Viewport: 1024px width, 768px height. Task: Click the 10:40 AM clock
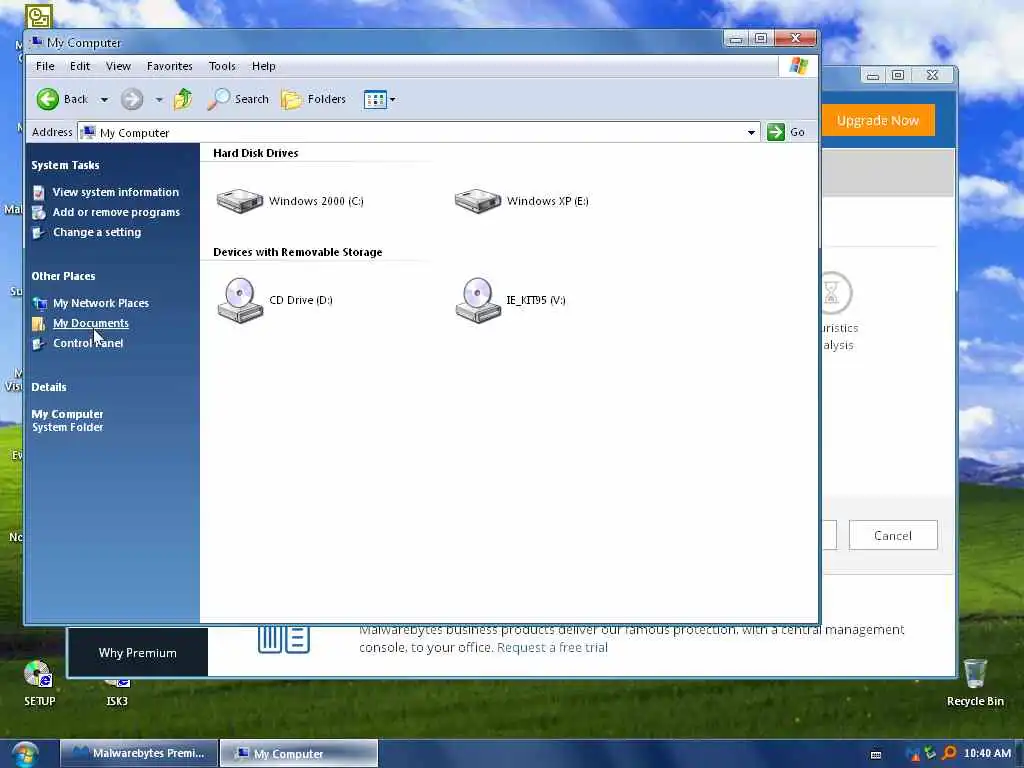tap(987, 753)
